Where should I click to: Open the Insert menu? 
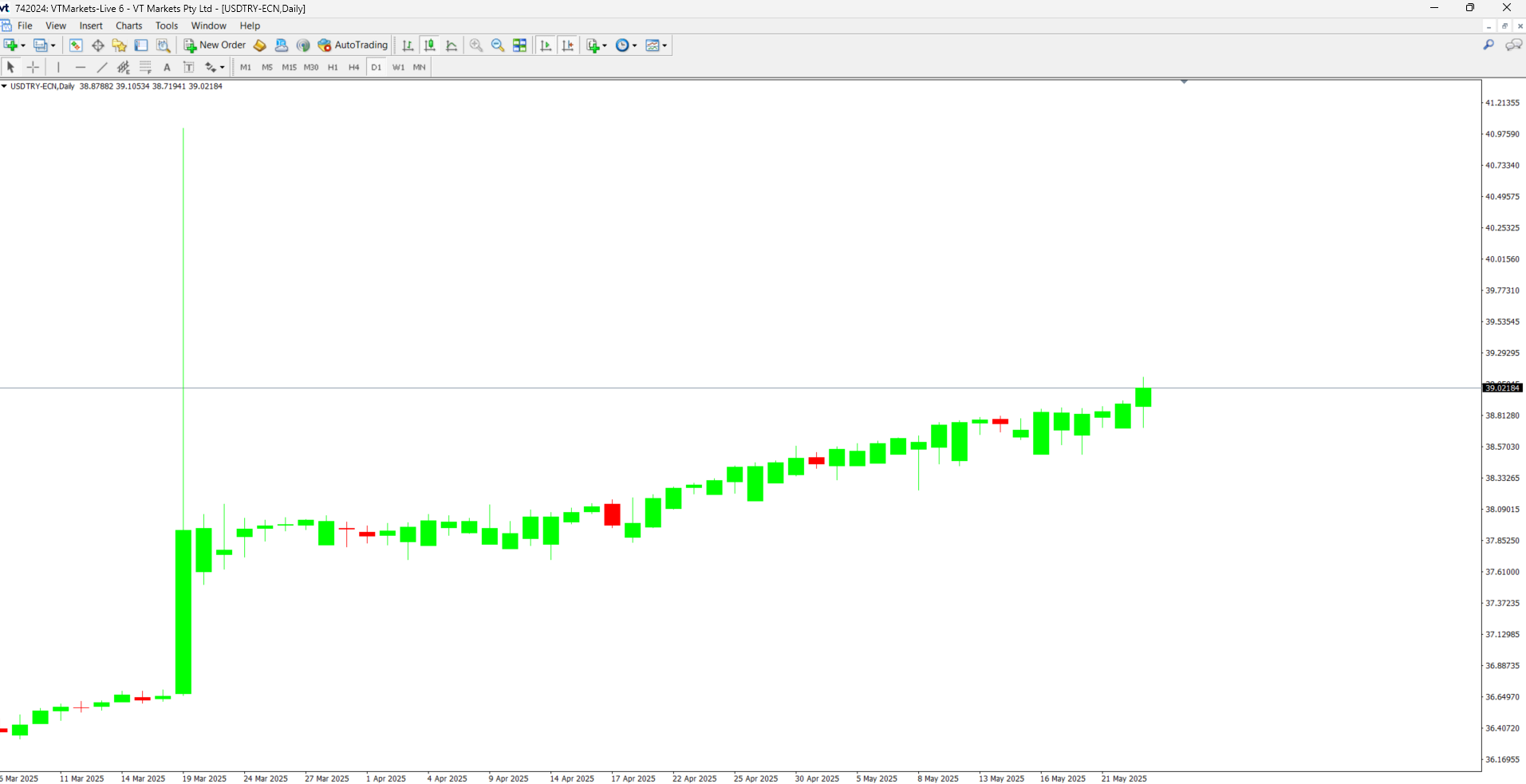[91, 26]
